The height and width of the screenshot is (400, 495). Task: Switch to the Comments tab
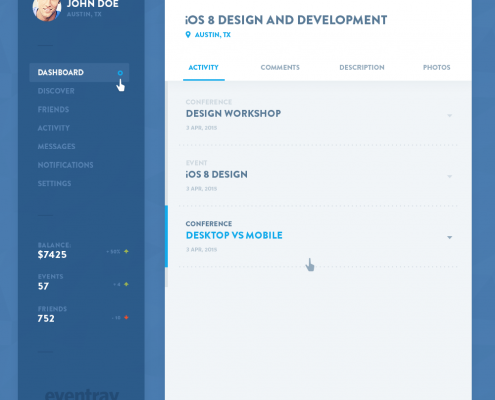(280, 67)
